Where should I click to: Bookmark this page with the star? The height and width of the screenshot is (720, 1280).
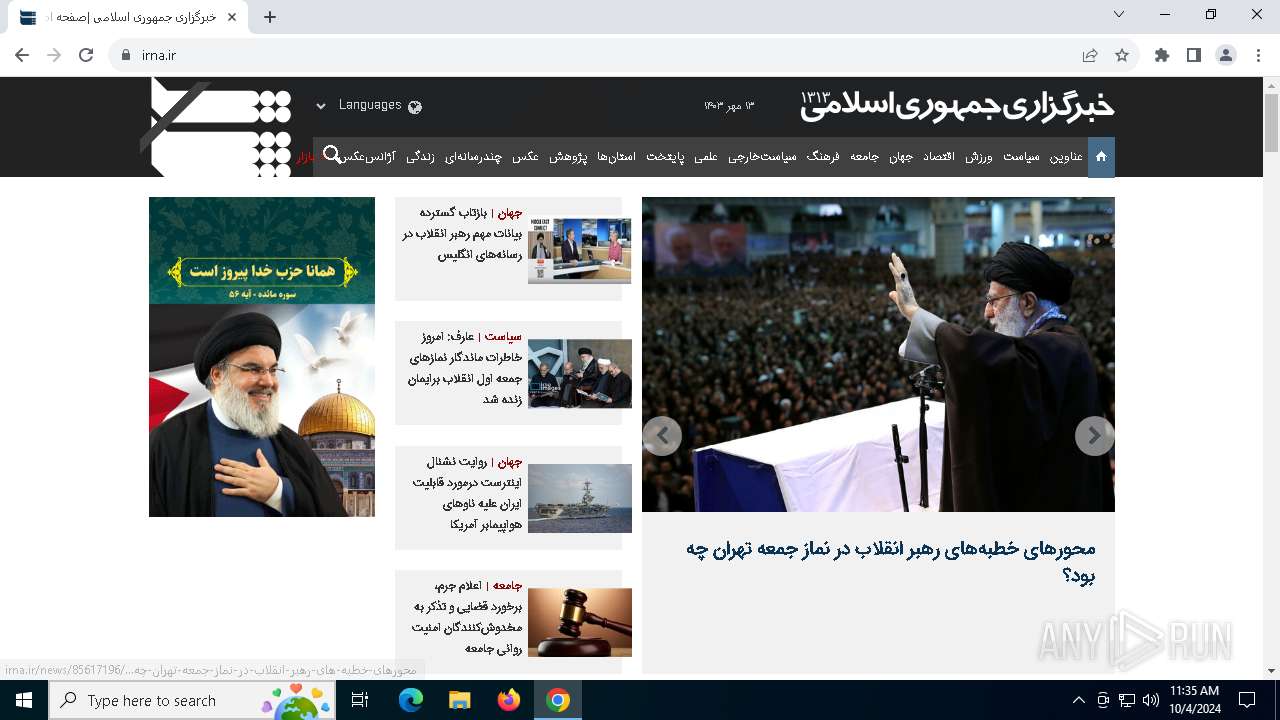(1122, 55)
